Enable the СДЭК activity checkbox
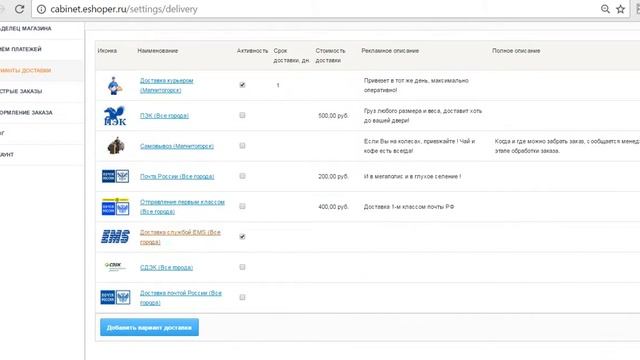 pos(242,267)
